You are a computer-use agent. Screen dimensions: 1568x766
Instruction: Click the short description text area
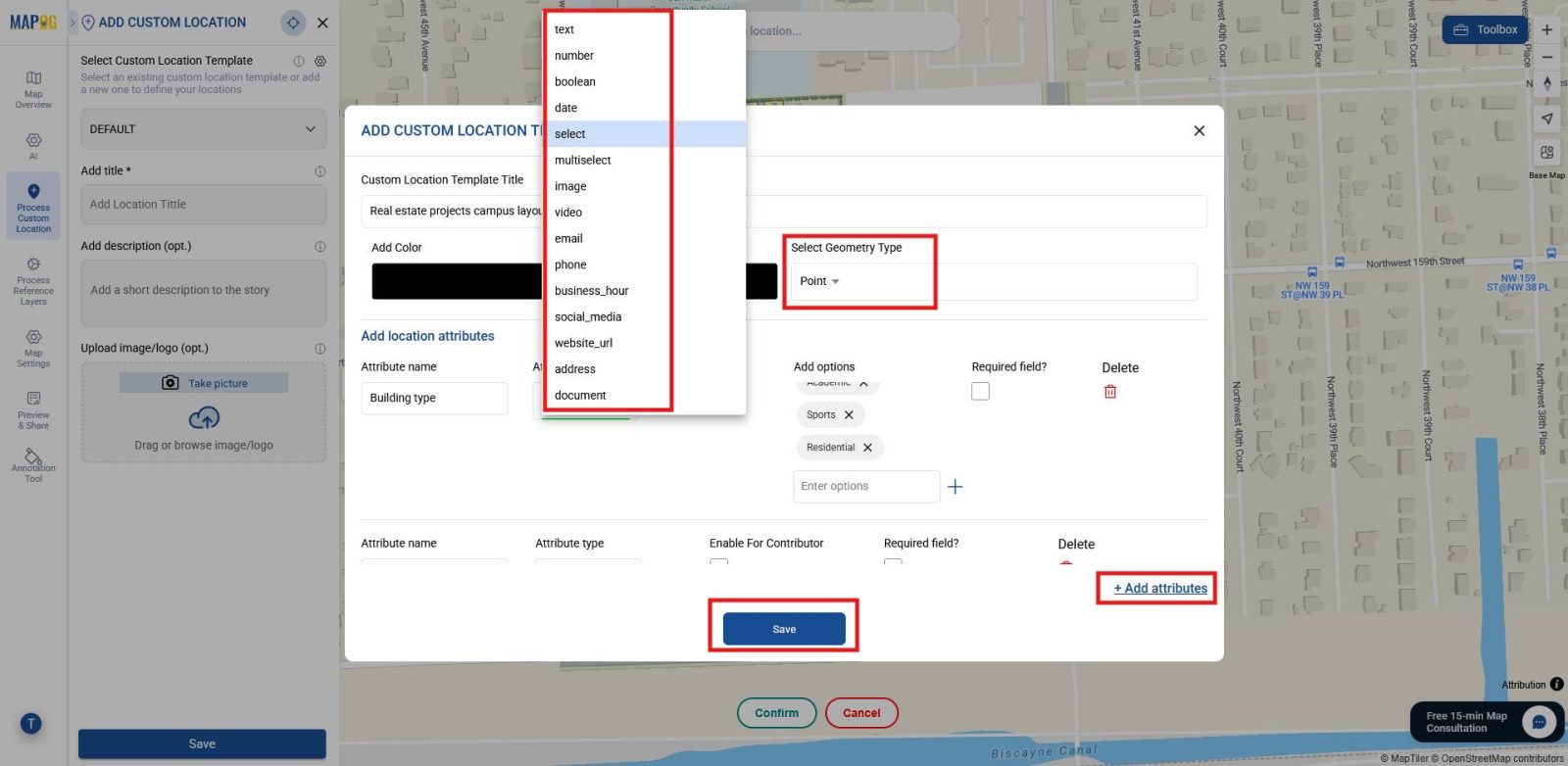pyautogui.click(x=204, y=293)
